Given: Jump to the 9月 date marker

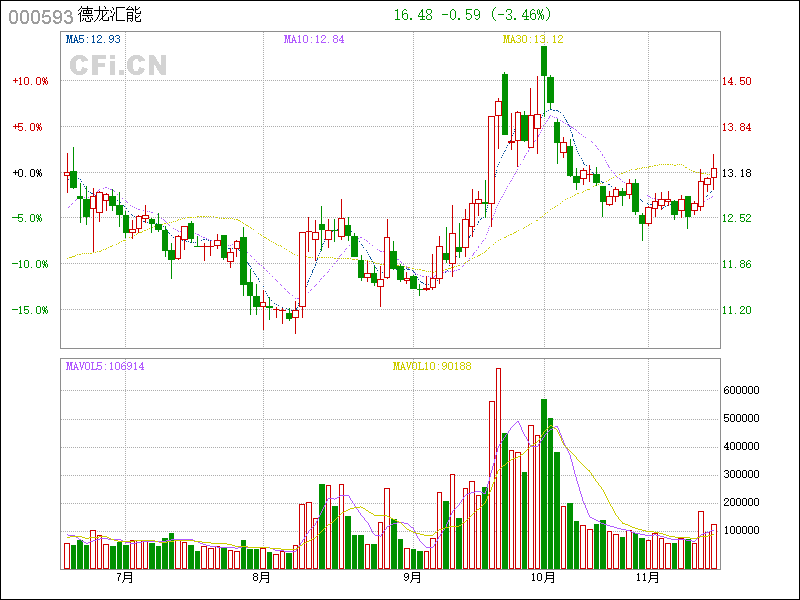Looking at the screenshot, I should point(412,577).
